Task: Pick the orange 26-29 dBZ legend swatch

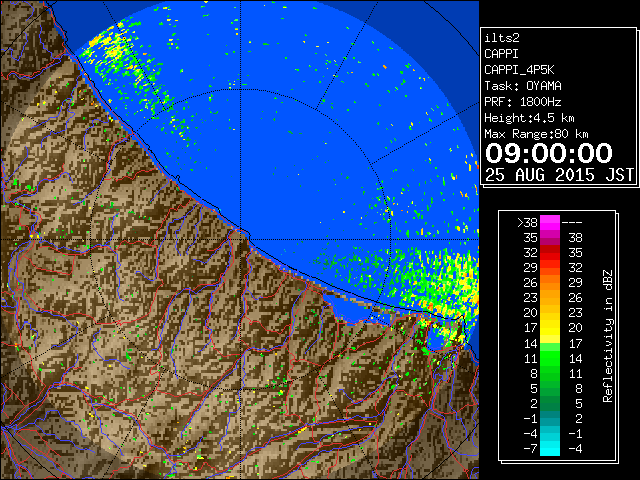Action: click(550, 282)
